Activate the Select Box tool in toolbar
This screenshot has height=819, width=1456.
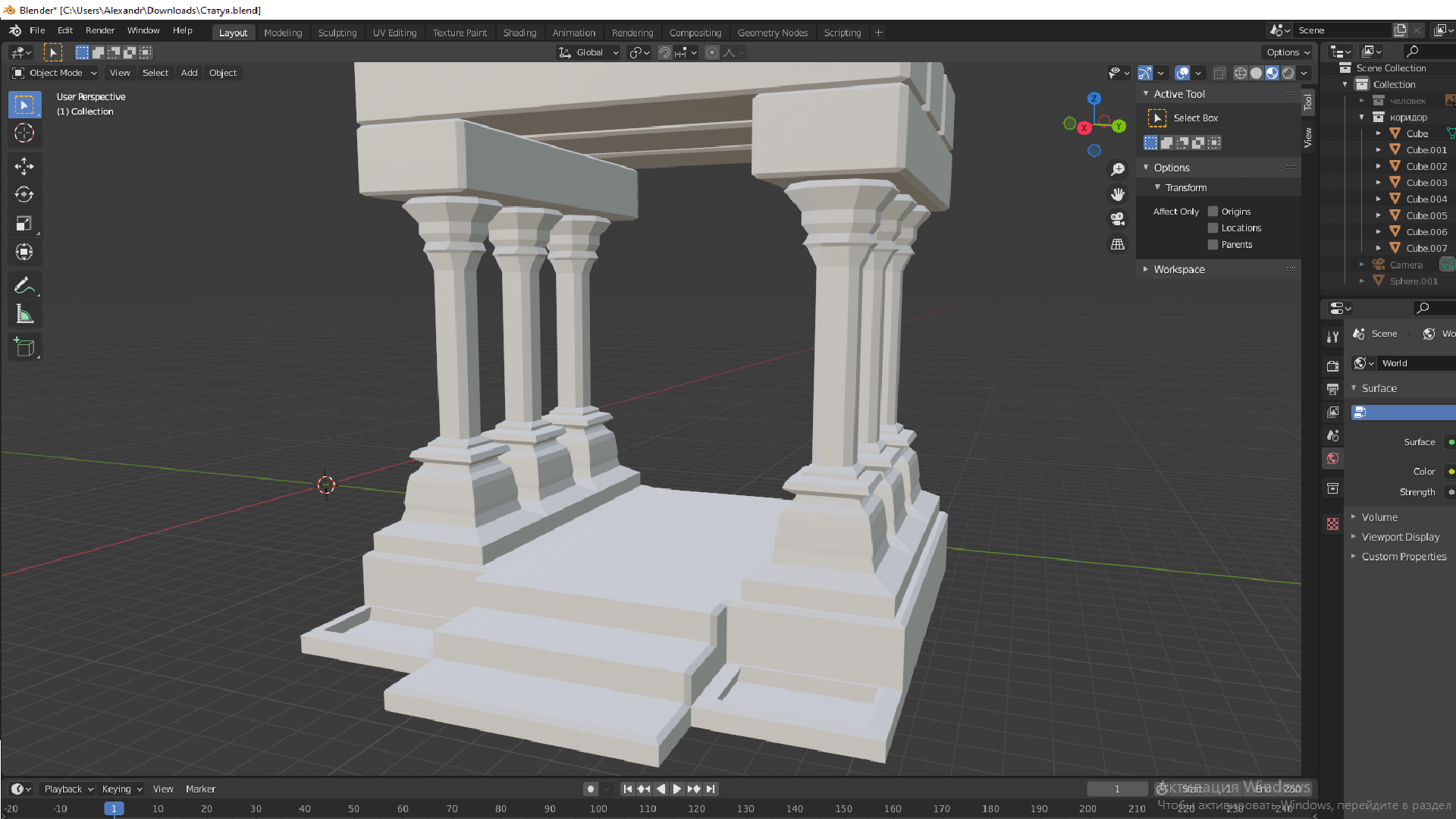pos(24,105)
